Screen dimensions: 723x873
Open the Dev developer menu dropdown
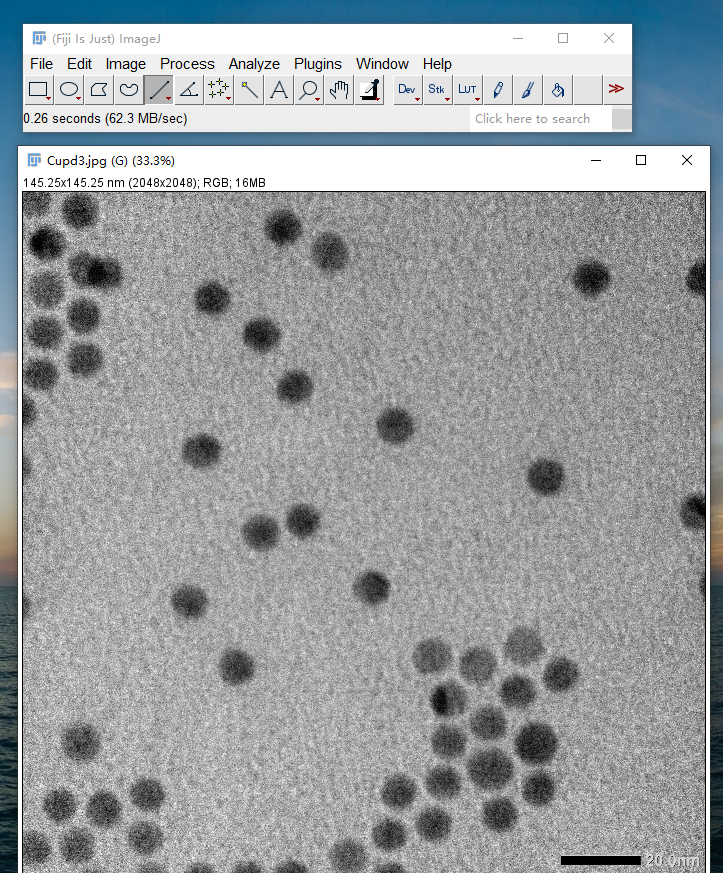click(x=407, y=90)
